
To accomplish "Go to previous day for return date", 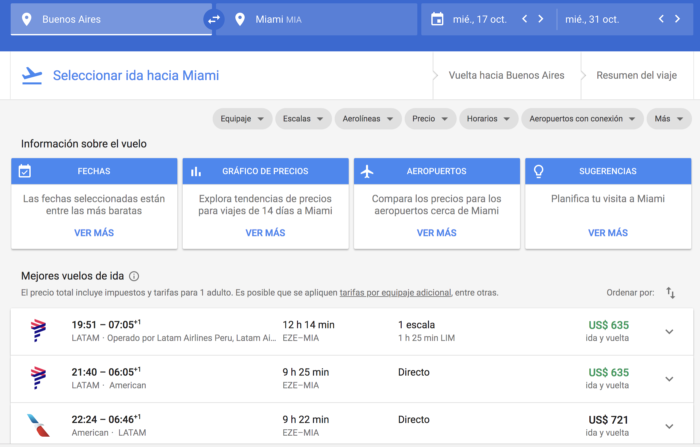I will [x=661, y=19].
